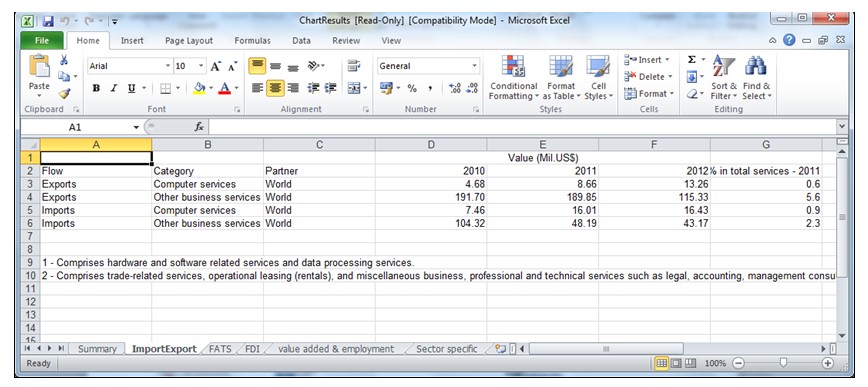Toggle Wrap Text button

(x=354, y=66)
